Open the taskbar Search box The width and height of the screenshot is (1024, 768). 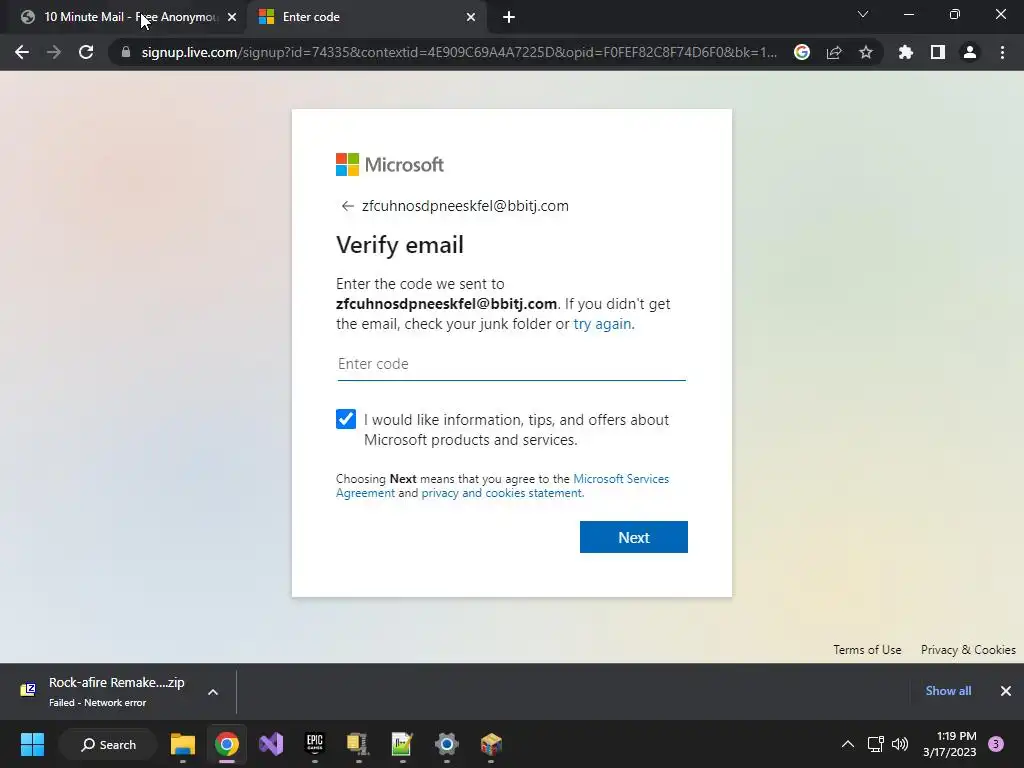click(108, 744)
